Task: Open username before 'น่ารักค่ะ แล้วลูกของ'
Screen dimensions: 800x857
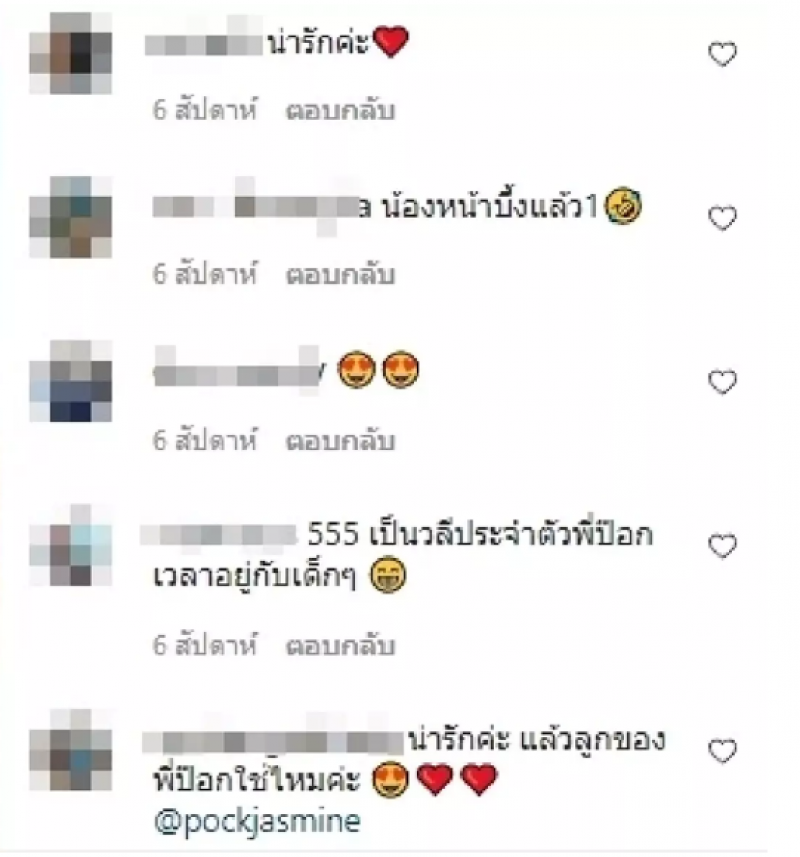Action: pos(273,739)
